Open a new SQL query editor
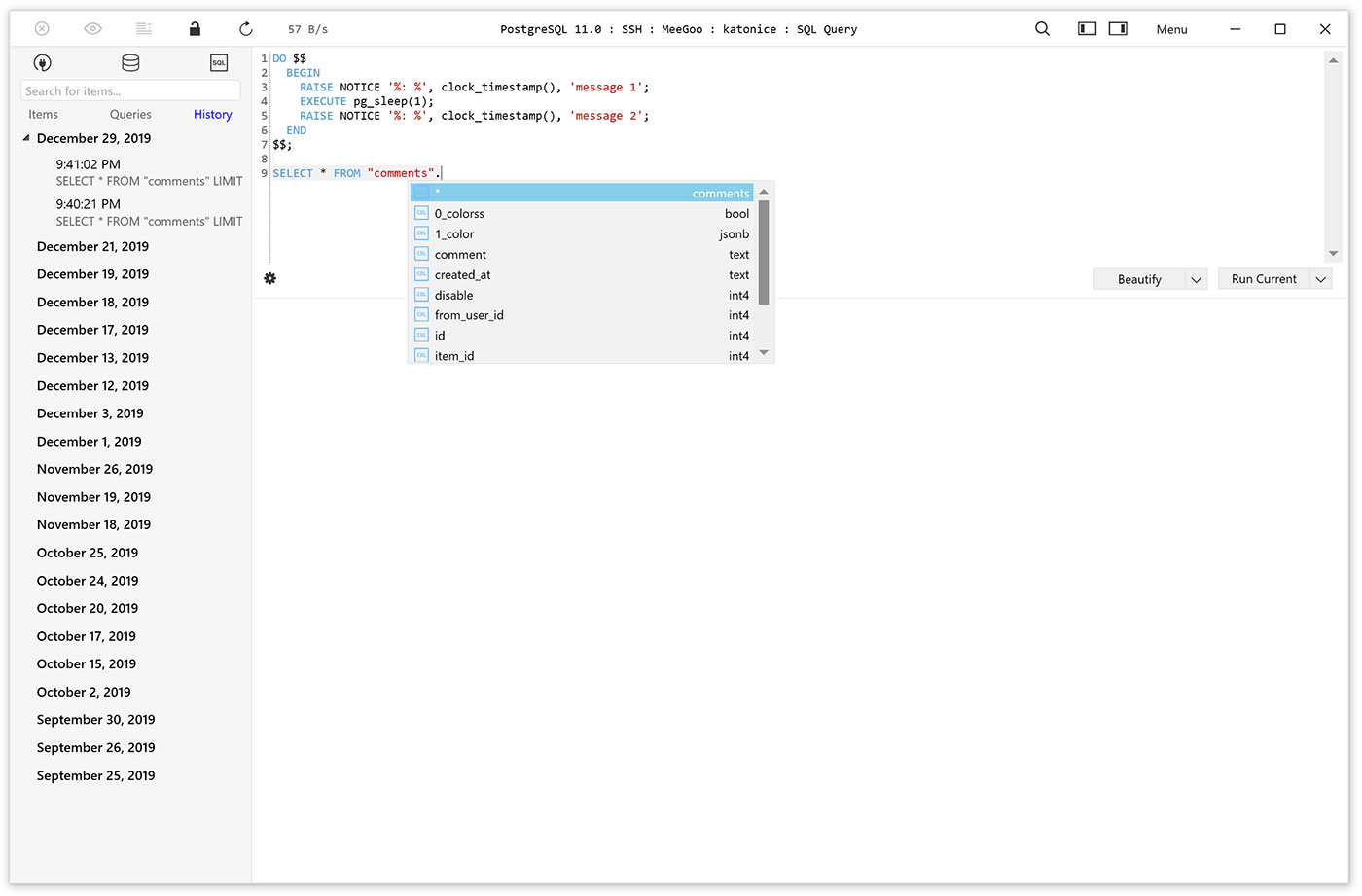 point(219,63)
